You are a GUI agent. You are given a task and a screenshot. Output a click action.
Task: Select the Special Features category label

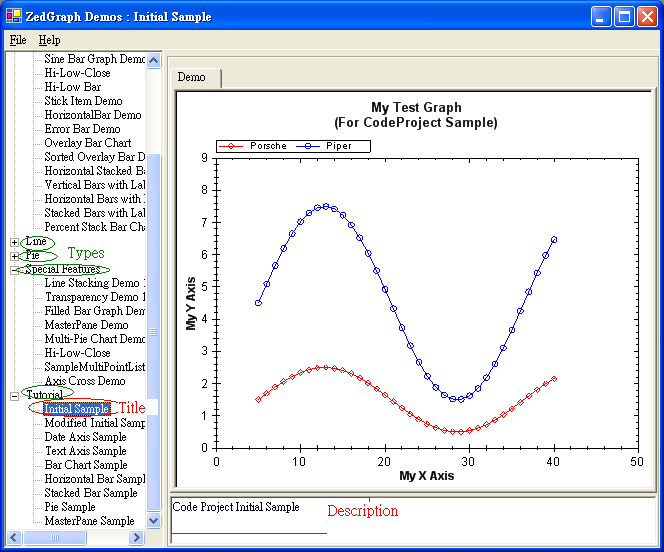[63, 269]
